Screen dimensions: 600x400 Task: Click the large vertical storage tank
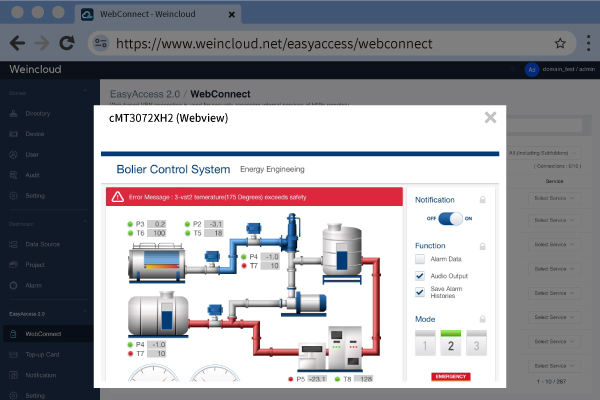tap(342, 252)
